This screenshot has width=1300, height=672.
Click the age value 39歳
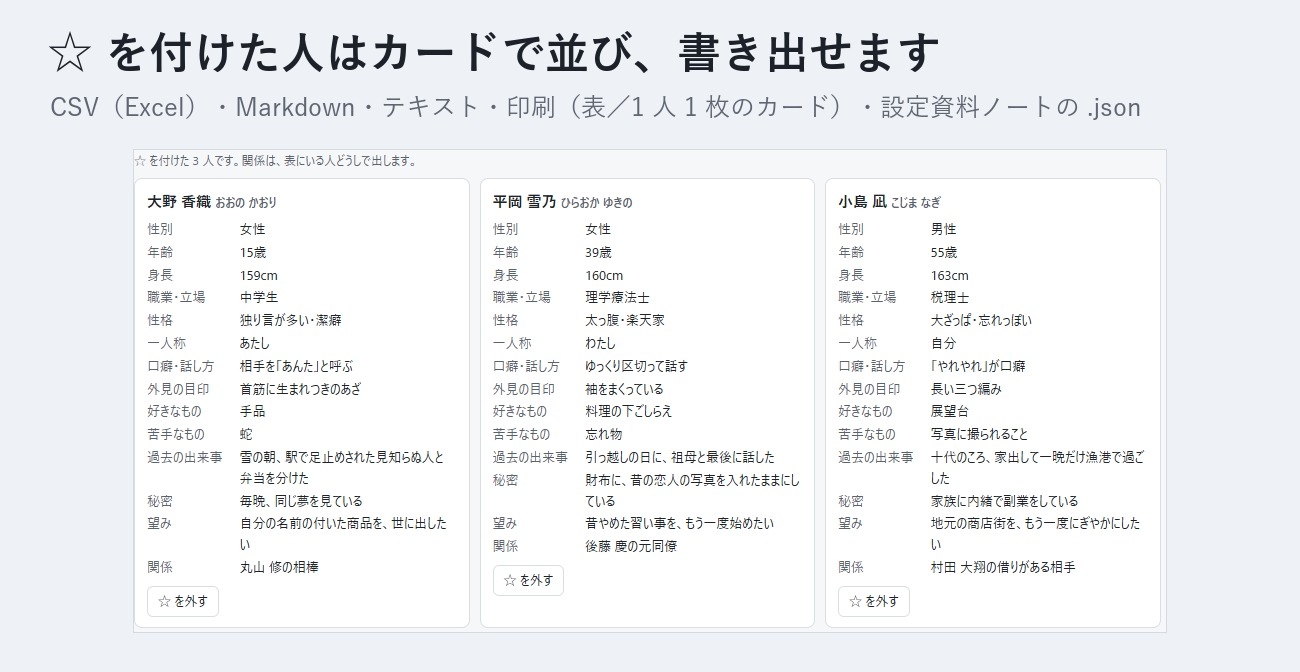point(598,252)
